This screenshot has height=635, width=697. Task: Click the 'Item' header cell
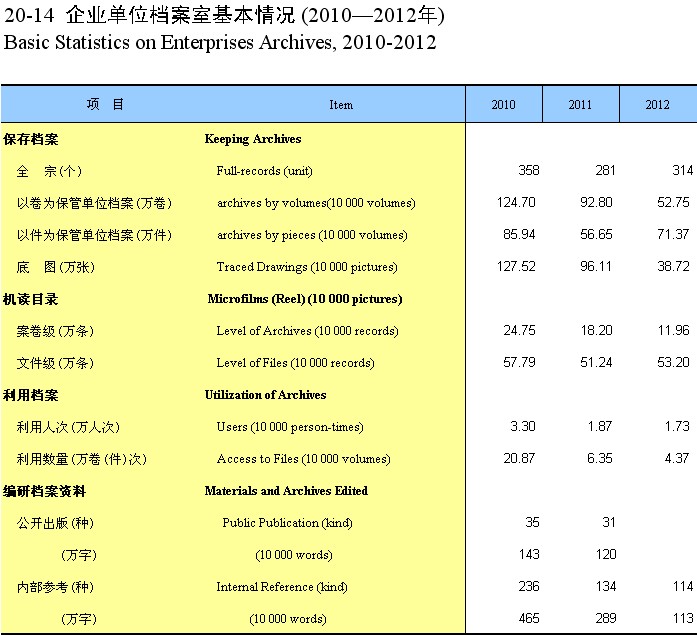[341, 105]
